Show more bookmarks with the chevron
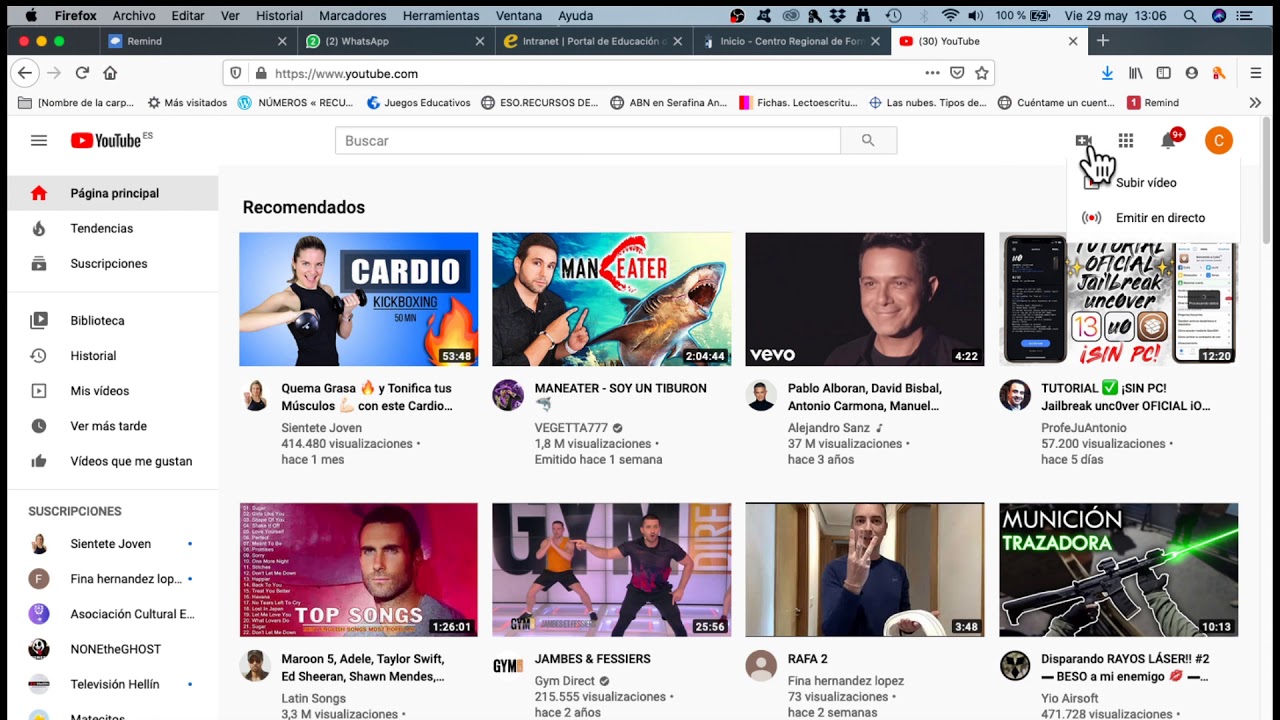 (x=1255, y=102)
